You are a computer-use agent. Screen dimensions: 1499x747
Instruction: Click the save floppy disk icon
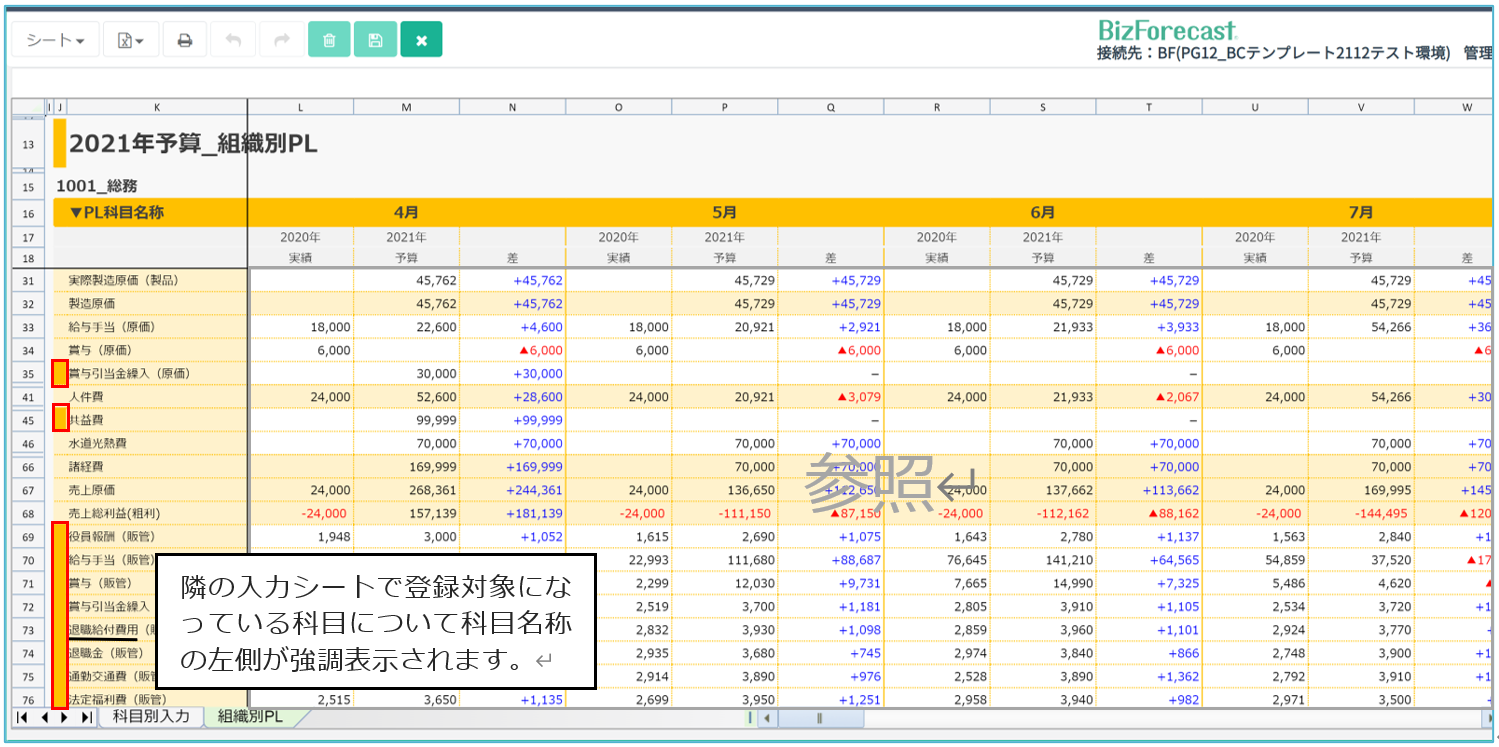pos(375,40)
